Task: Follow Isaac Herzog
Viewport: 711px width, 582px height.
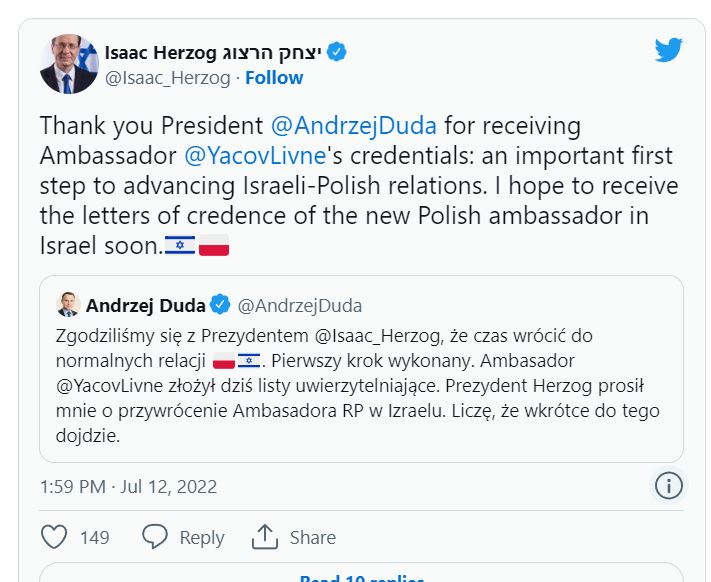Action: click(x=274, y=77)
